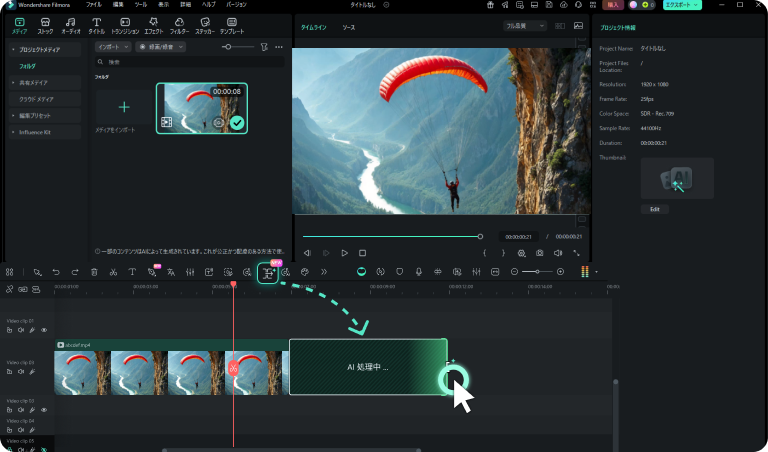Expand 編集プリセット tree section
Viewport: 768px width, 452px height.
[x=13, y=116]
